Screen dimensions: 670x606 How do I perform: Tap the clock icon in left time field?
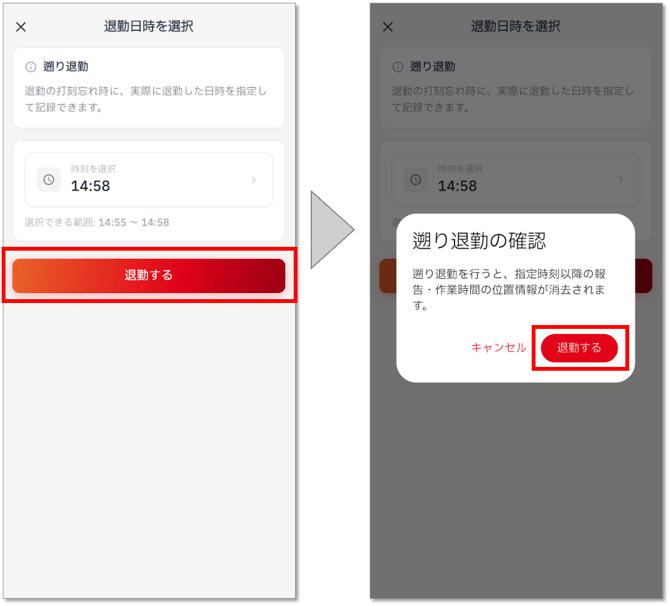49,179
